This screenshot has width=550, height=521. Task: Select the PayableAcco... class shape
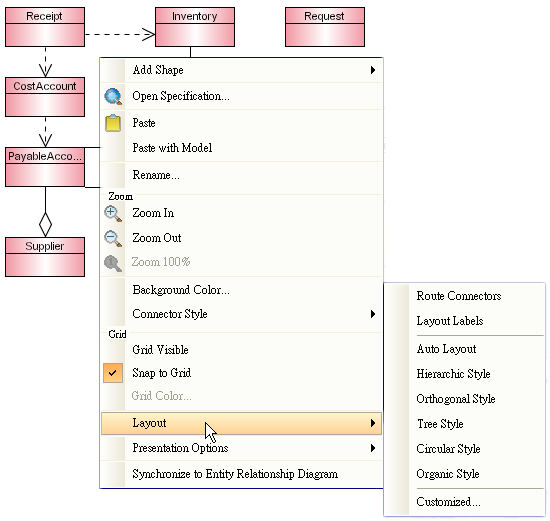point(45,167)
